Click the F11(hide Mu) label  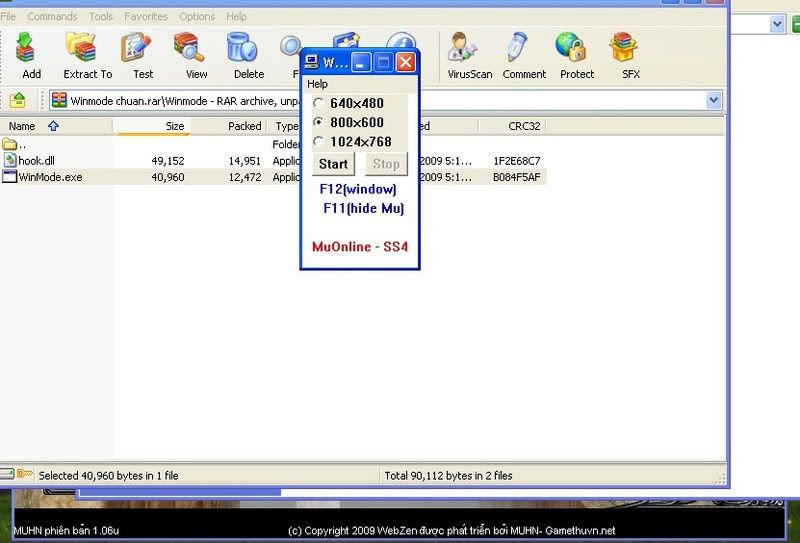363,208
